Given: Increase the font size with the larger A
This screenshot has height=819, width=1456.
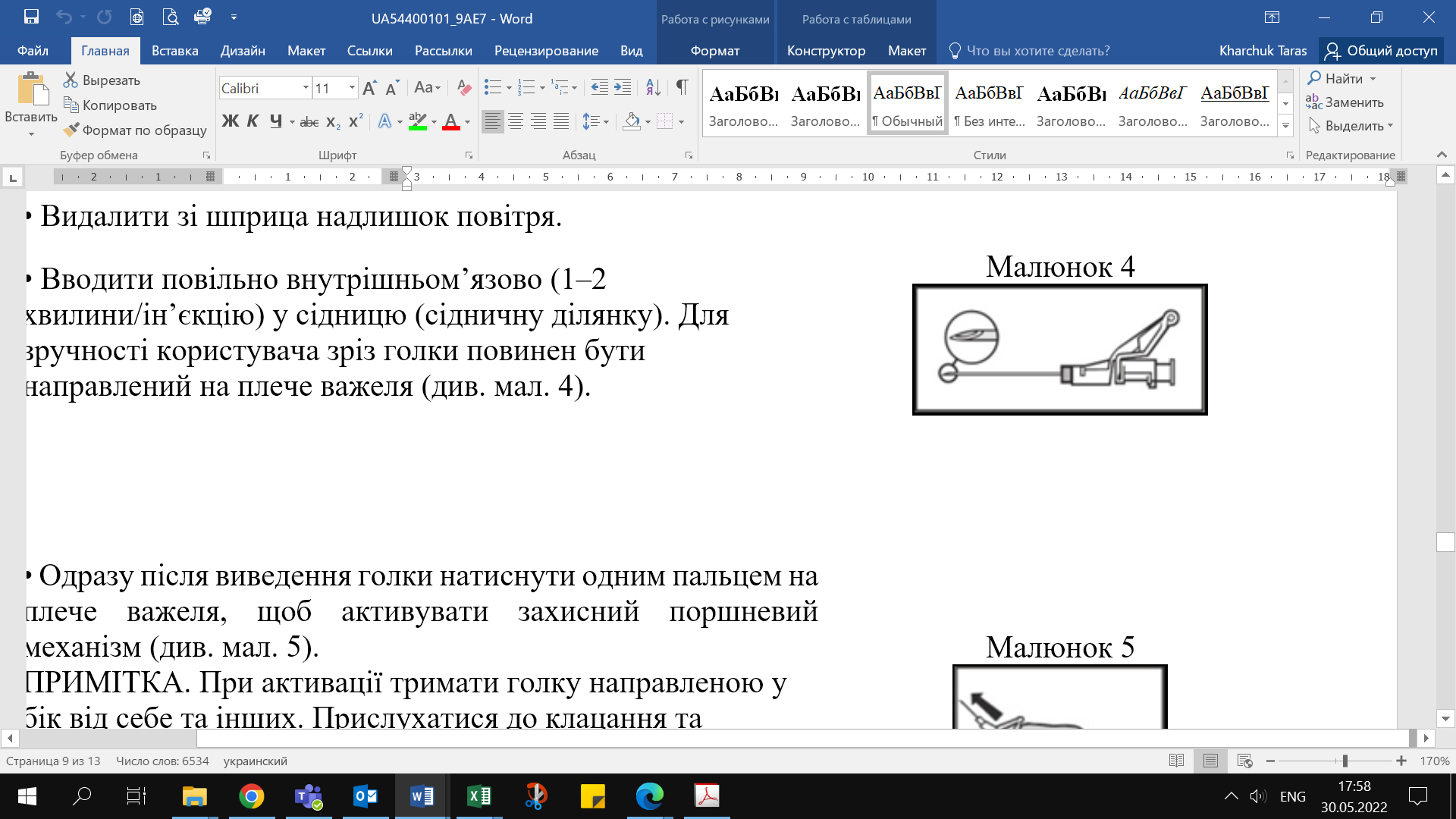Looking at the screenshot, I should 369,88.
